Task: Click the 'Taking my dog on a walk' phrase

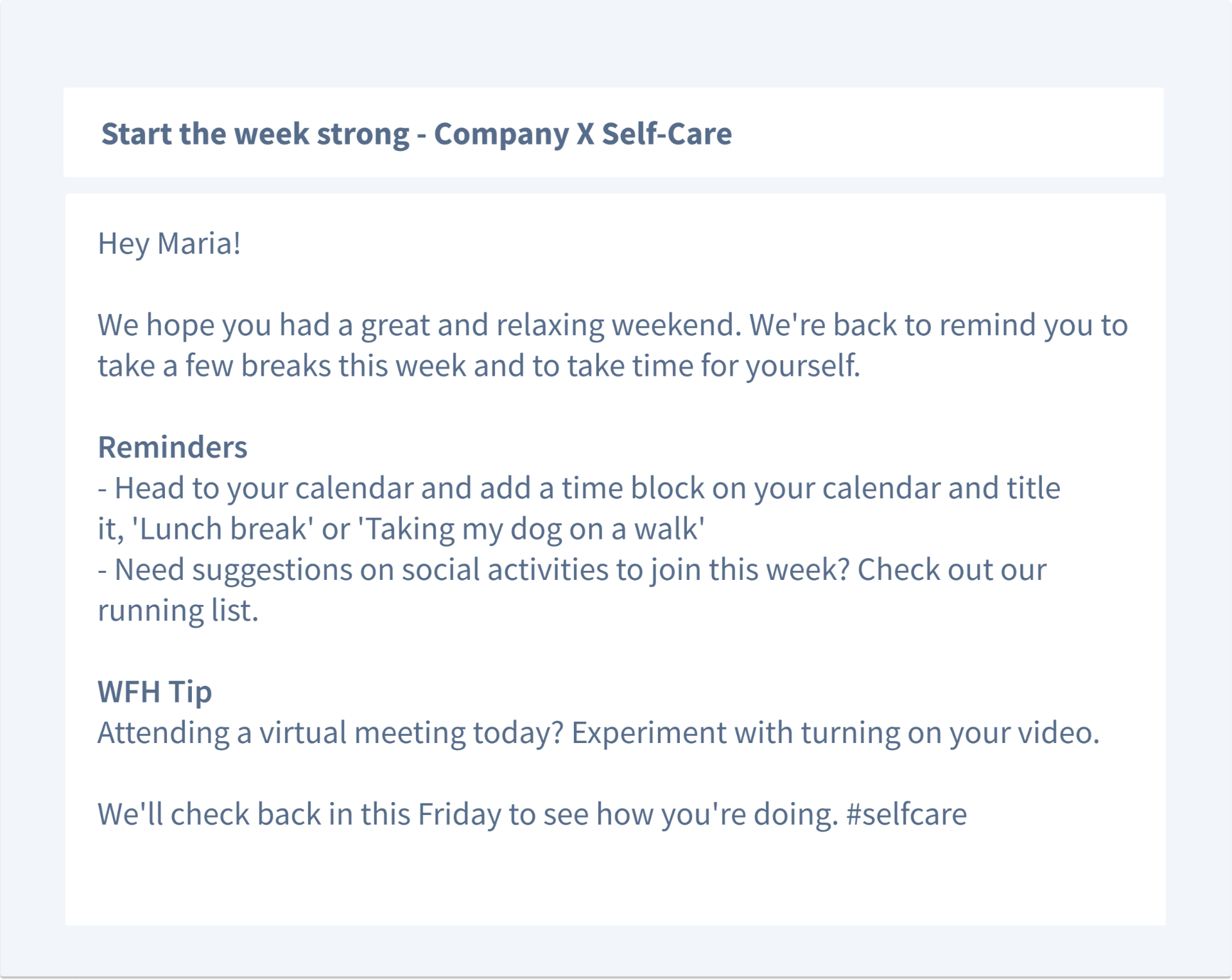Action: tap(531, 529)
